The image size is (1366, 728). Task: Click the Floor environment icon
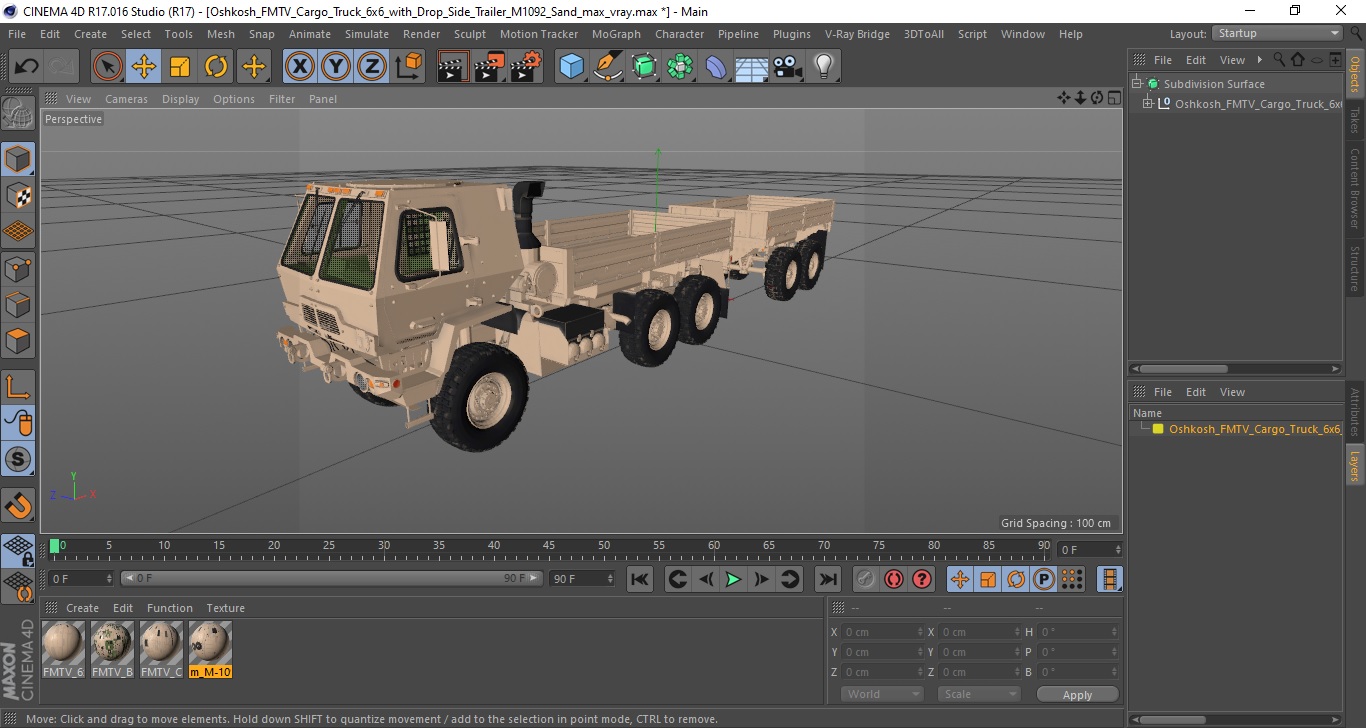click(x=751, y=67)
